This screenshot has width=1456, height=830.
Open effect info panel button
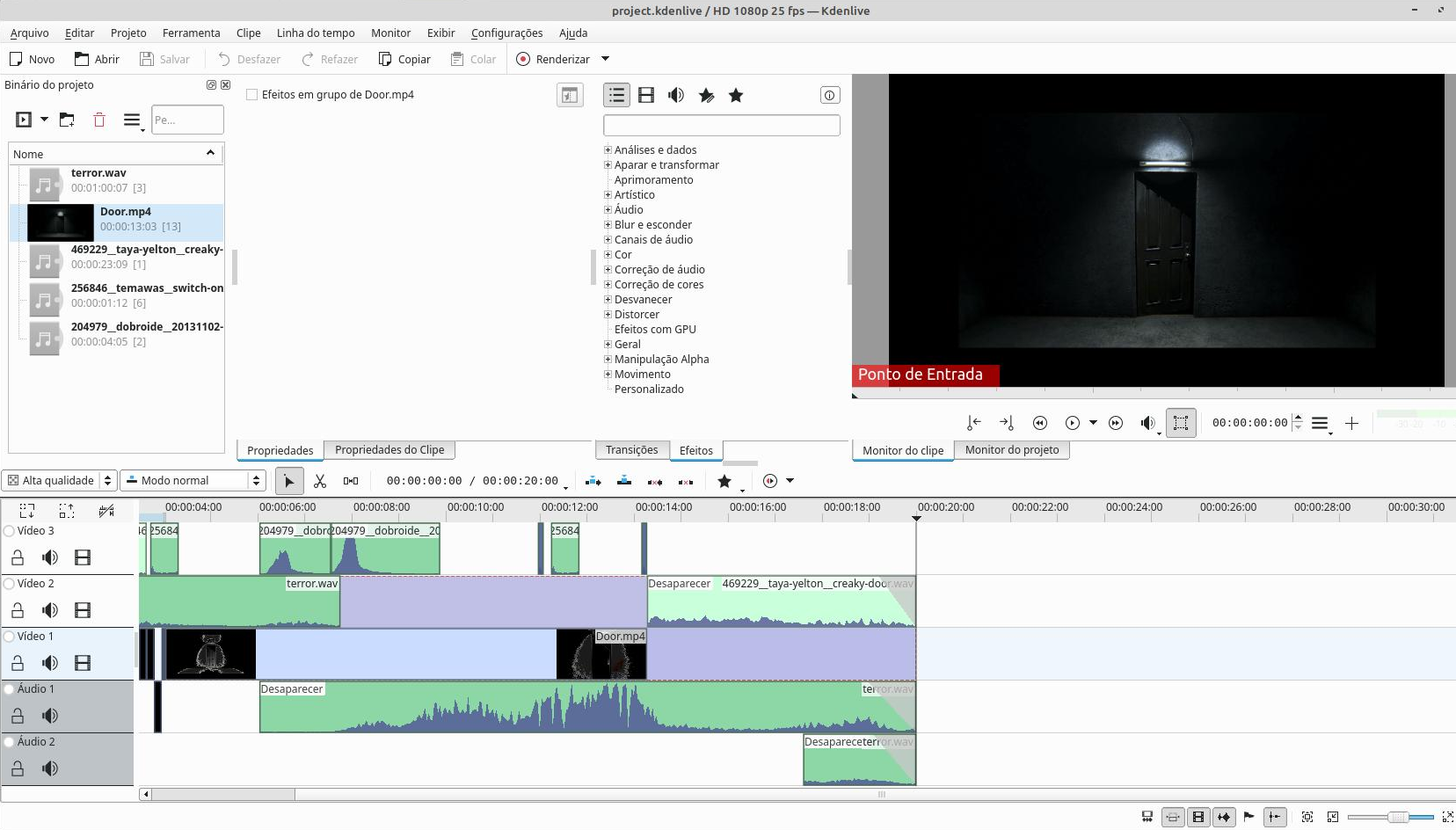[829, 95]
